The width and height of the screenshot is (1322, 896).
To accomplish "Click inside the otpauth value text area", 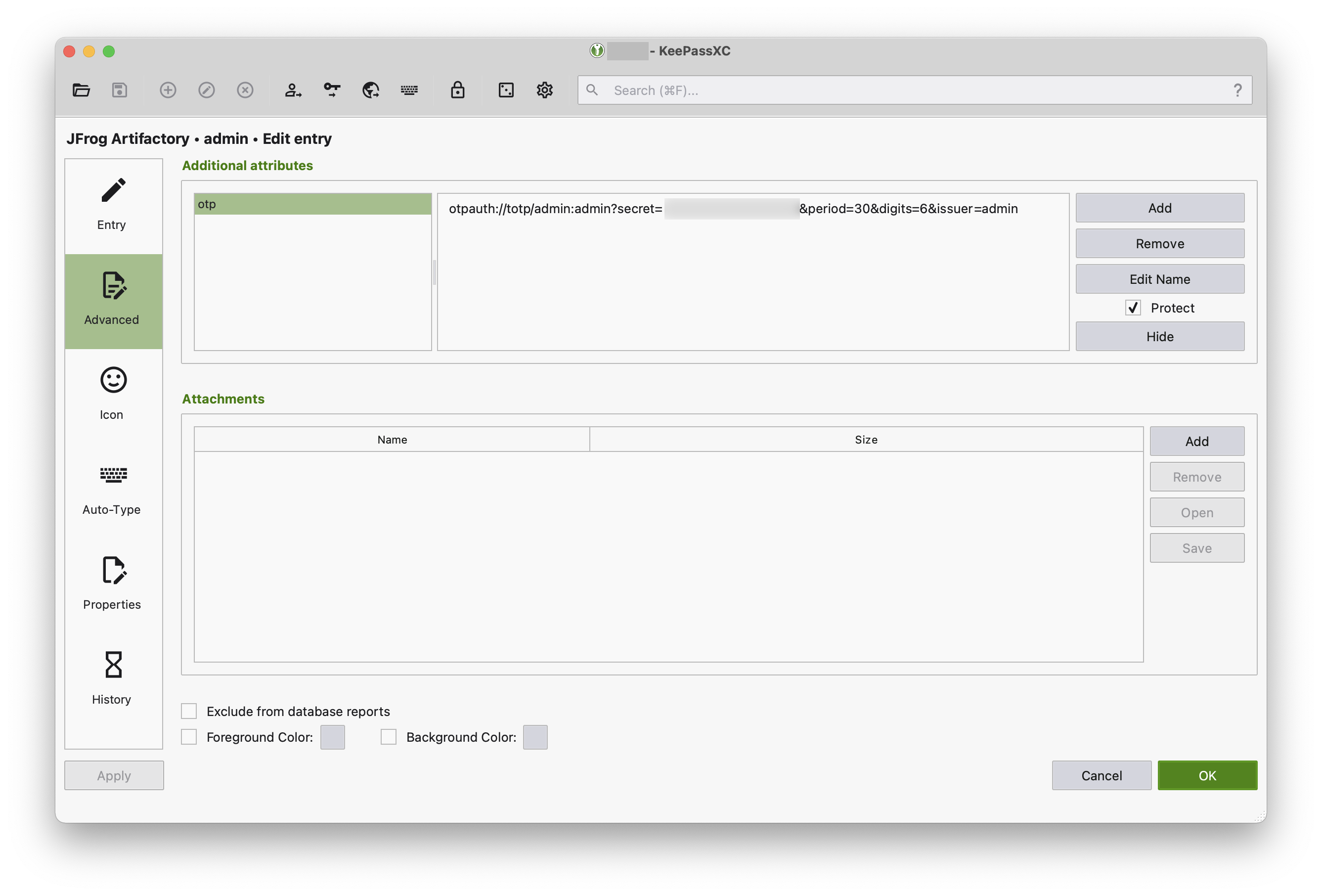I will click(753, 272).
